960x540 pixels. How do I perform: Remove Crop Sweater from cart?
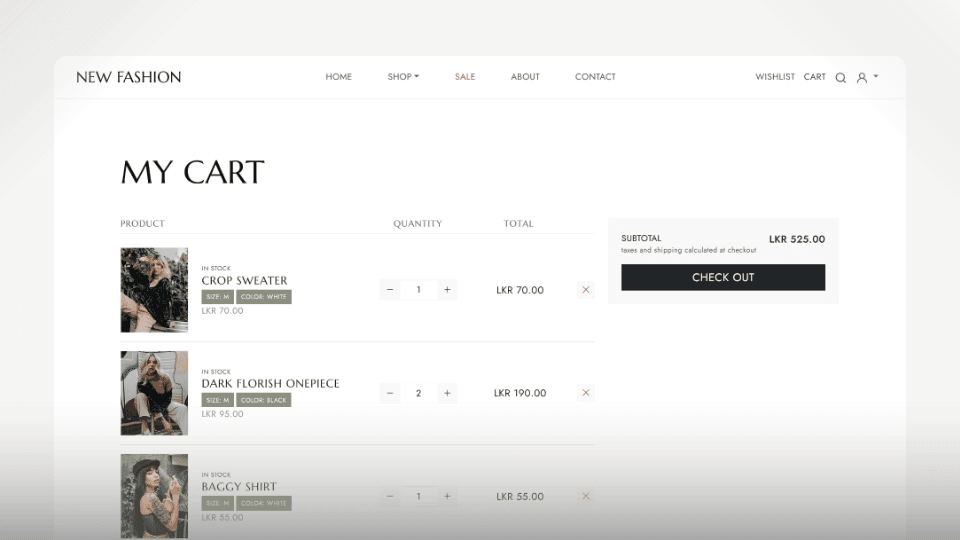pyautogui.click(x=586, y=290)
